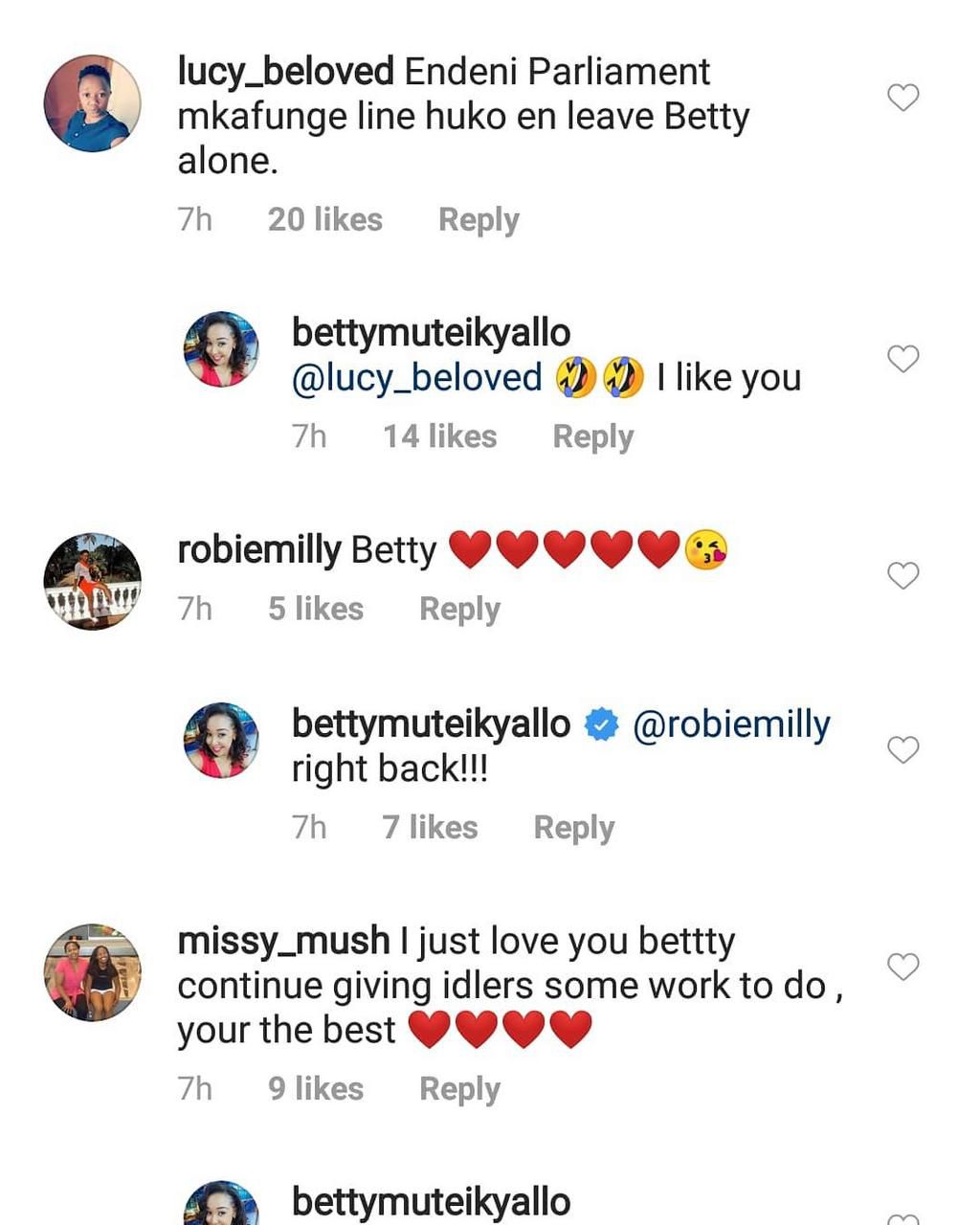
Task: Open missy_mush's profile avatar
Action: [93, 972]
